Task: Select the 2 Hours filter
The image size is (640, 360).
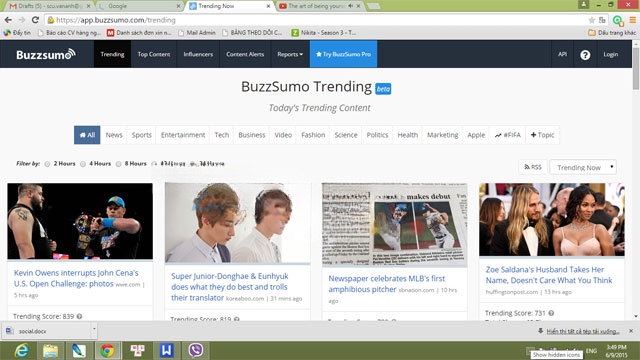Action: coord(47,164)
